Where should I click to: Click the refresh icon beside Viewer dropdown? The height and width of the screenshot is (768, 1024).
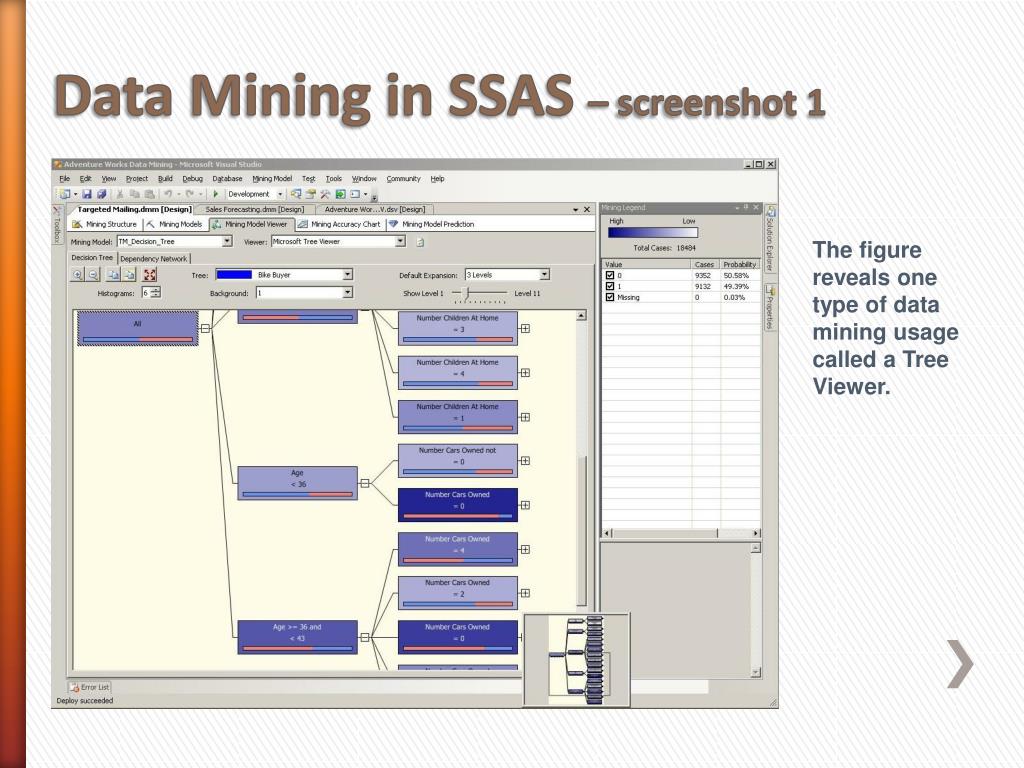point(420,242)
